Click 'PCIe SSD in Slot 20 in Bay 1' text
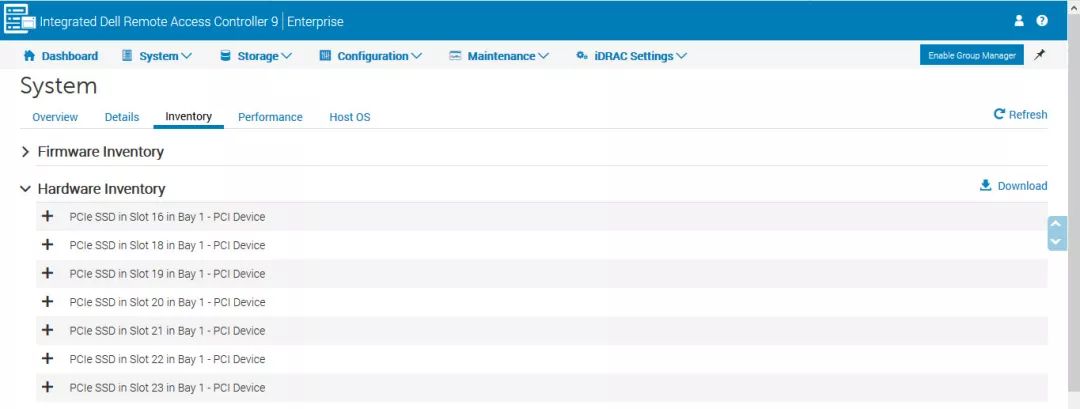1080x409 pixels. 137,302
